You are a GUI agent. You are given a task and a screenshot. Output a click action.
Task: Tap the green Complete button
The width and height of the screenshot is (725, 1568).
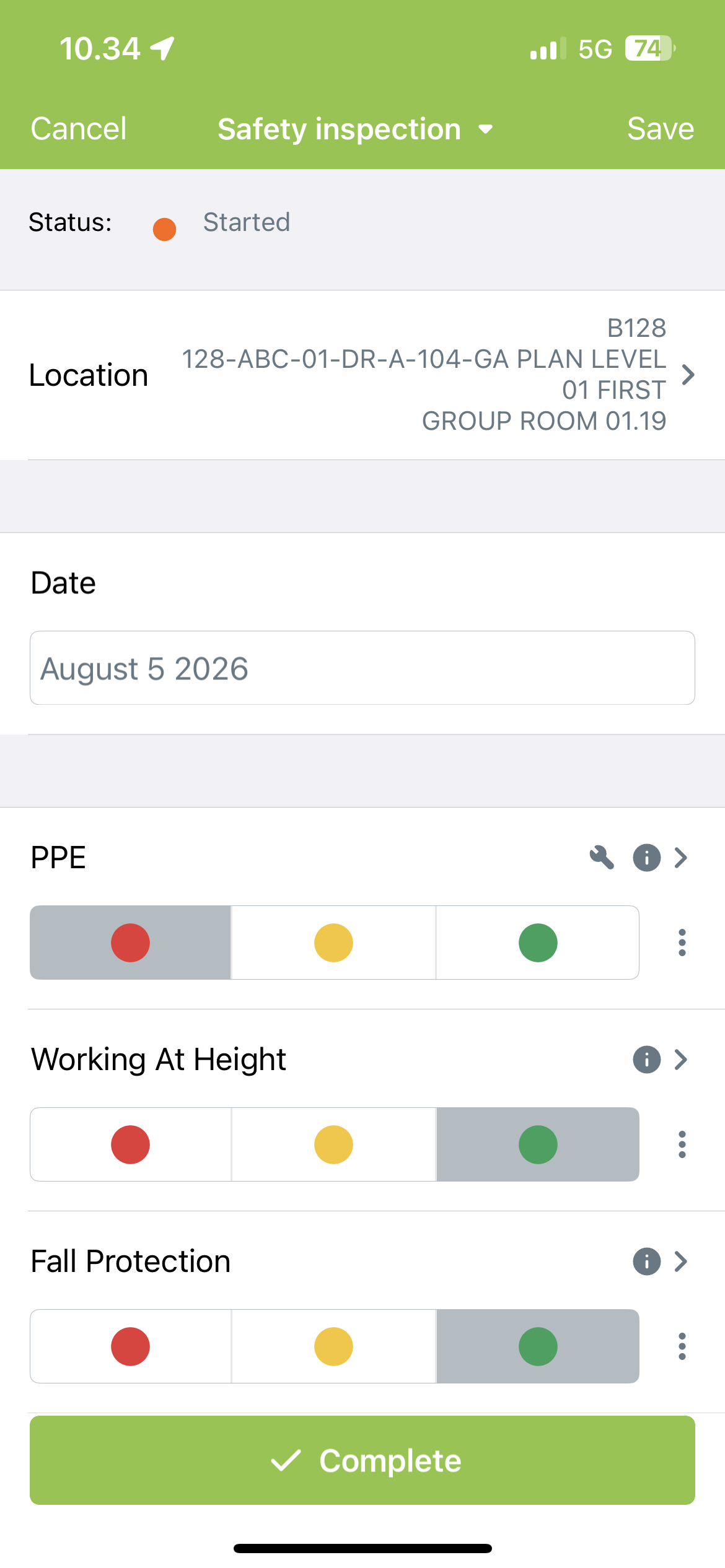[x=362, y=1460]
